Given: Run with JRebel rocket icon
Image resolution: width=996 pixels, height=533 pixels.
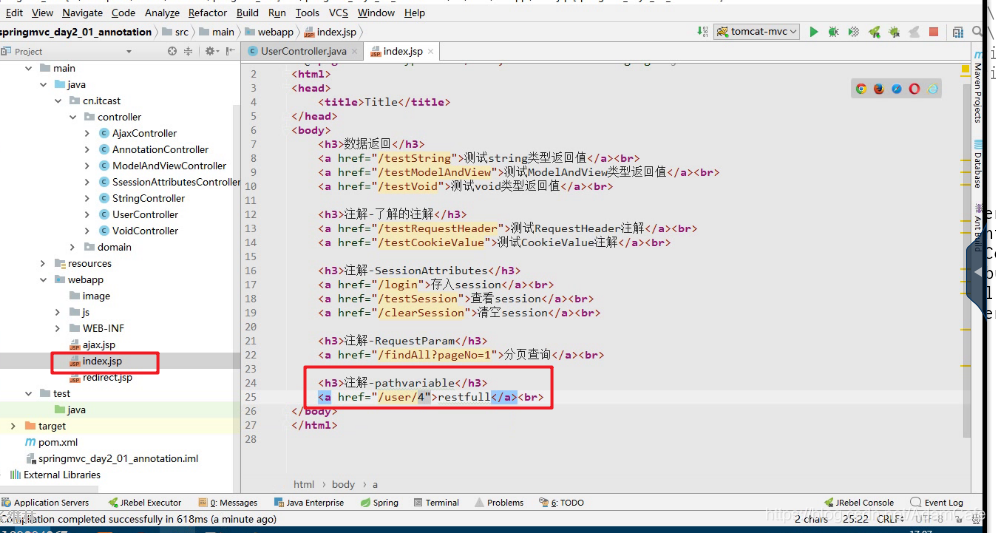Looking at the screenshot, I should pyautogui.click(x=874, y=32).
